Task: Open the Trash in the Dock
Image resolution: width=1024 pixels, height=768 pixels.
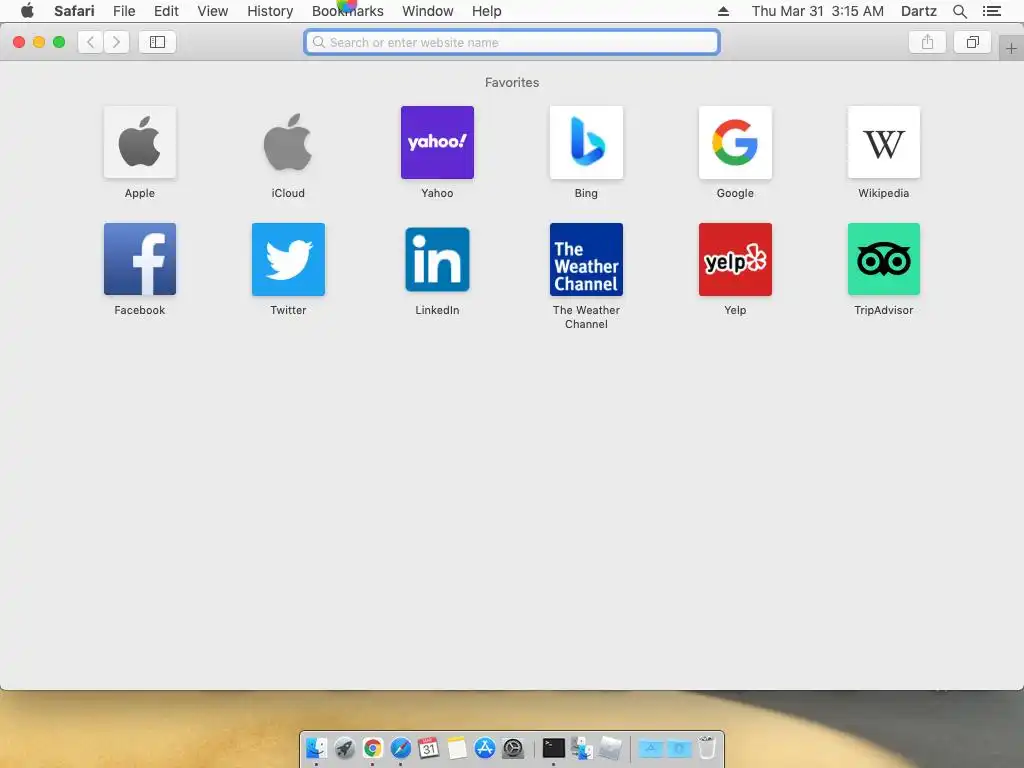Action: click(x=707, y=748)
